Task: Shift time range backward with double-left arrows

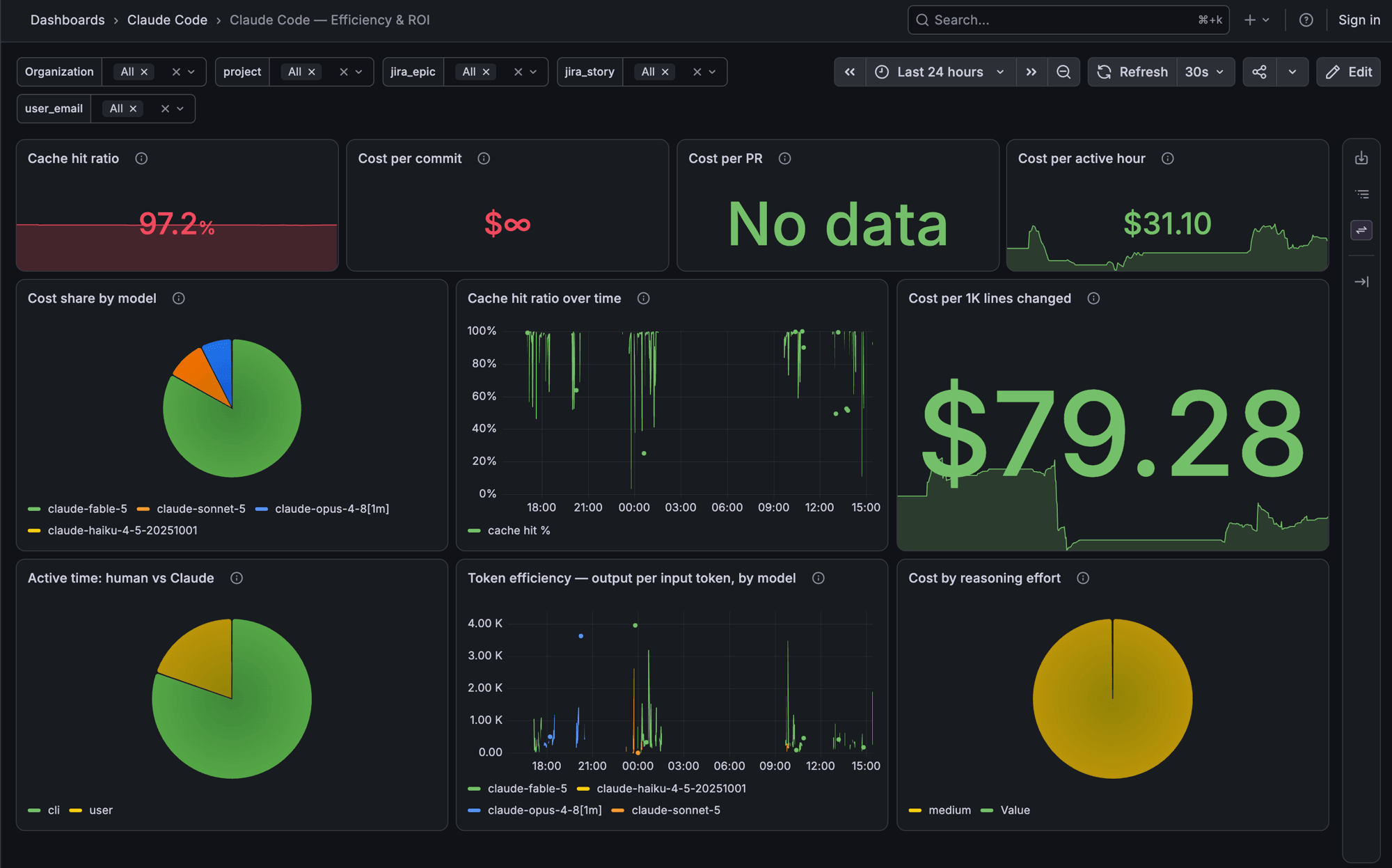Action: pyautogui.click(x=850, y=72)
